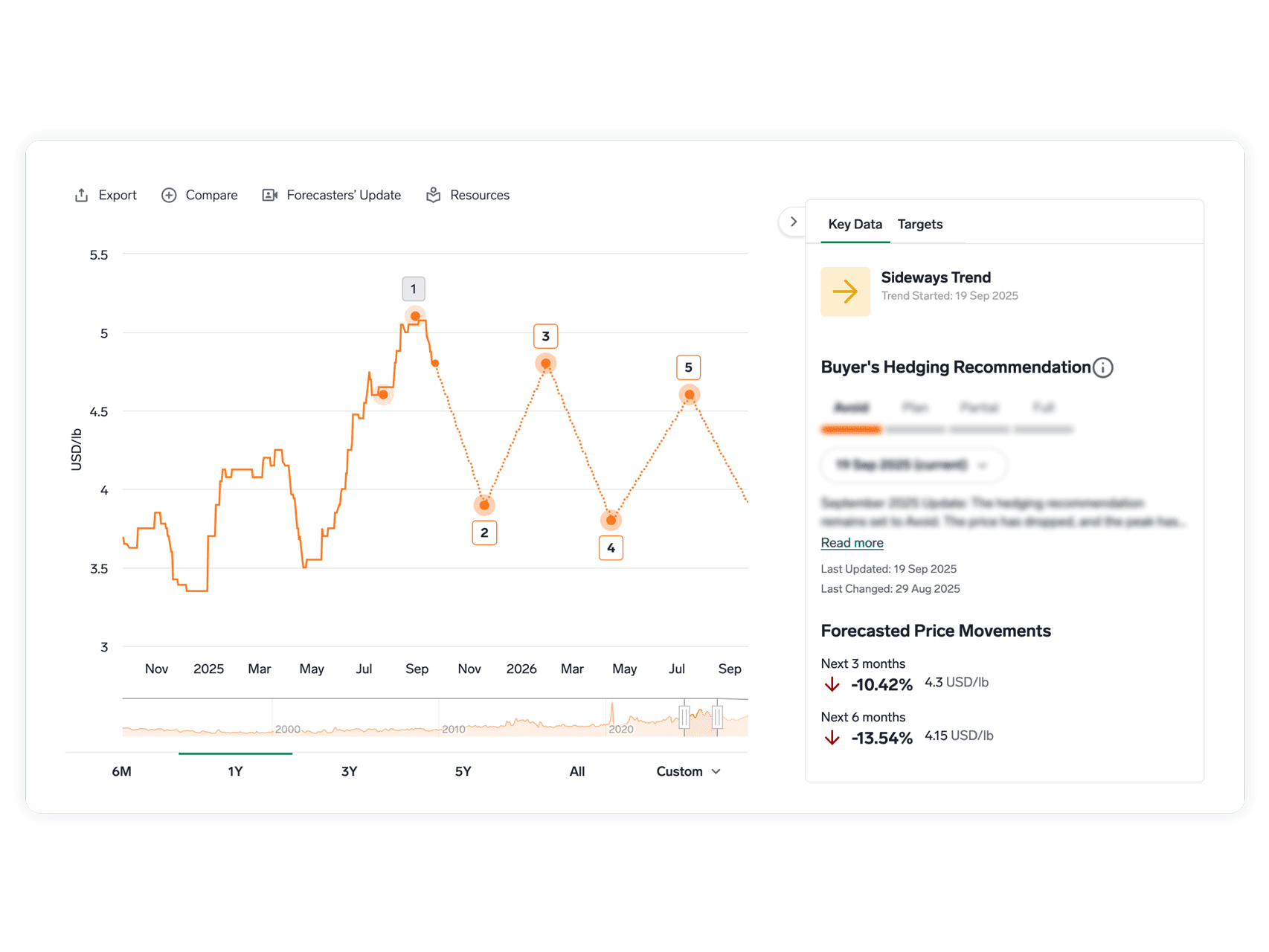This screenshot has height=952, width=1269.
Task: Switch to the 5Y time range
Action: pos(463,771)
